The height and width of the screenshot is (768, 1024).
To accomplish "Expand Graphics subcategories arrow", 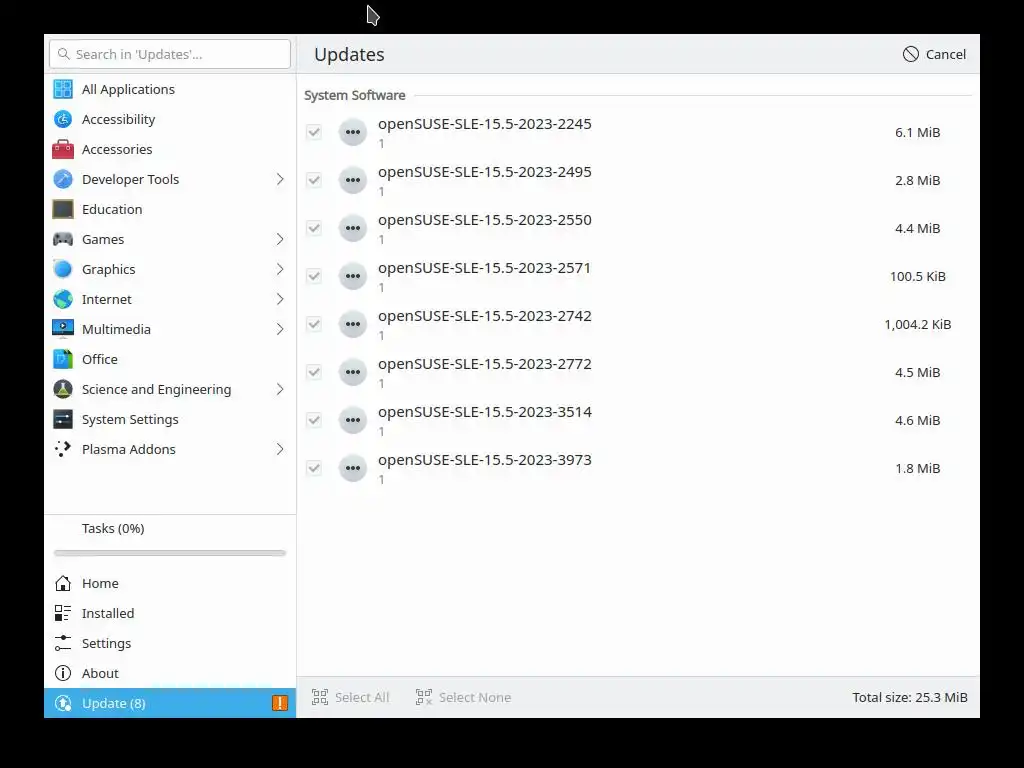I will point(280,270).
